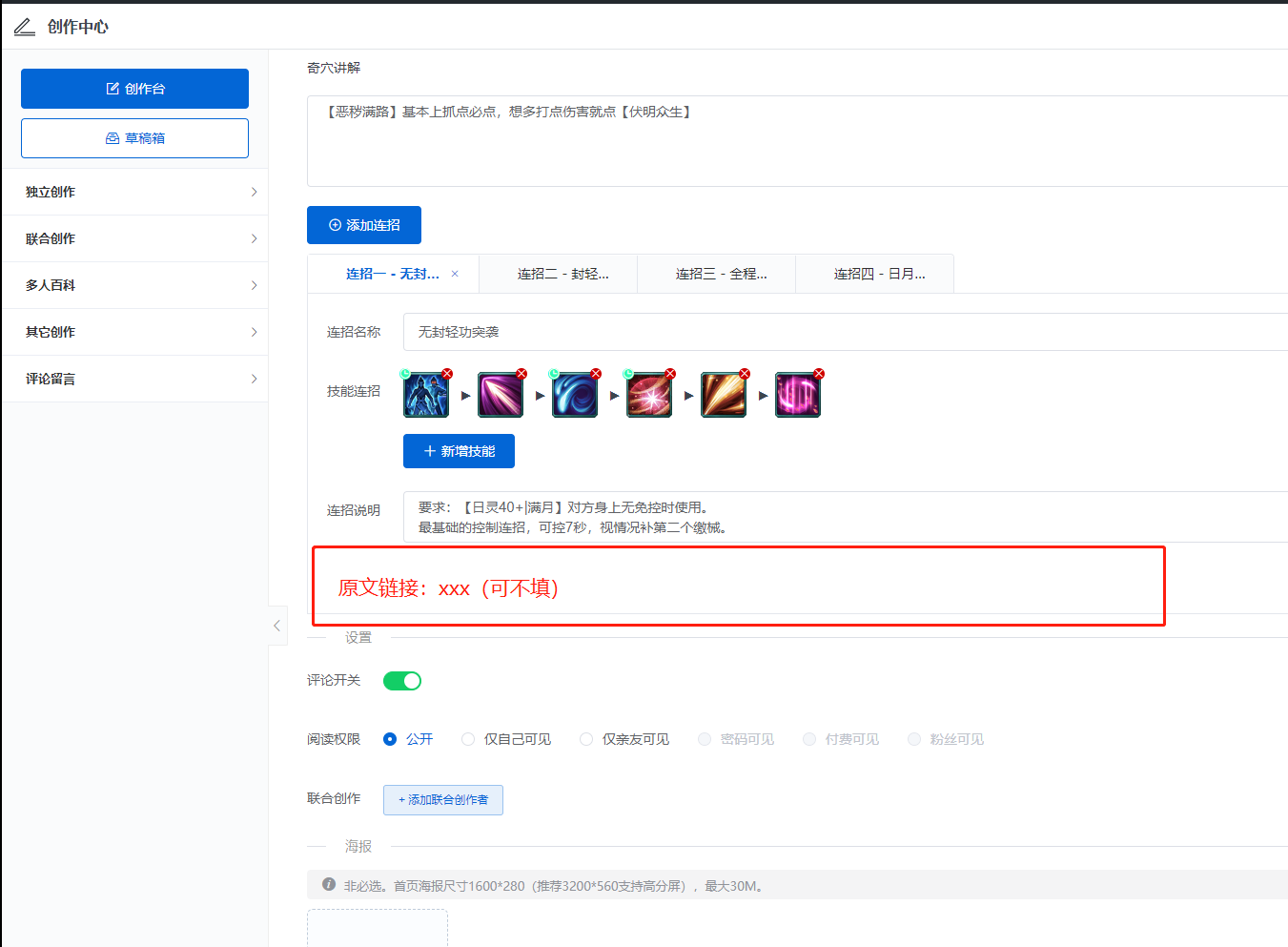Image resolution: width=1288 pixels, height=947 pixels.
Task: Switch to the 连招二－封轻 tab
Action: point(558,274)
